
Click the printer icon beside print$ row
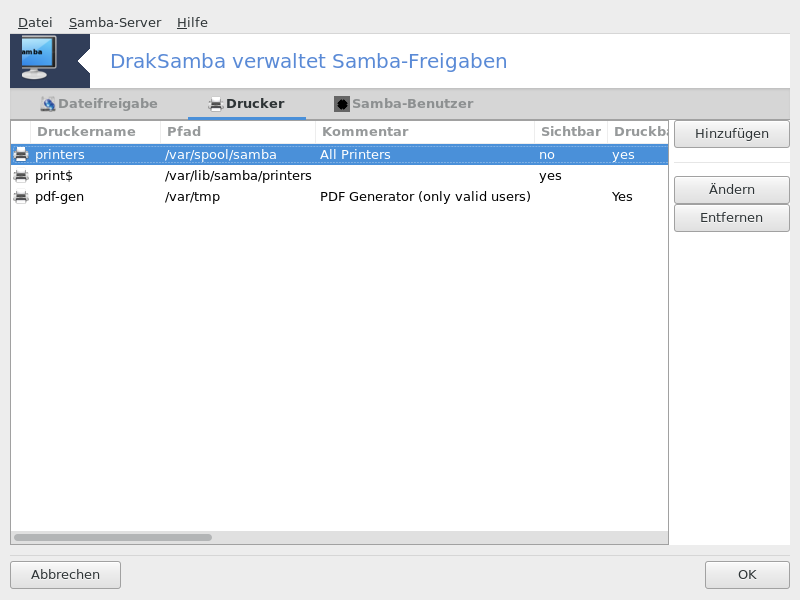[21, 176]
